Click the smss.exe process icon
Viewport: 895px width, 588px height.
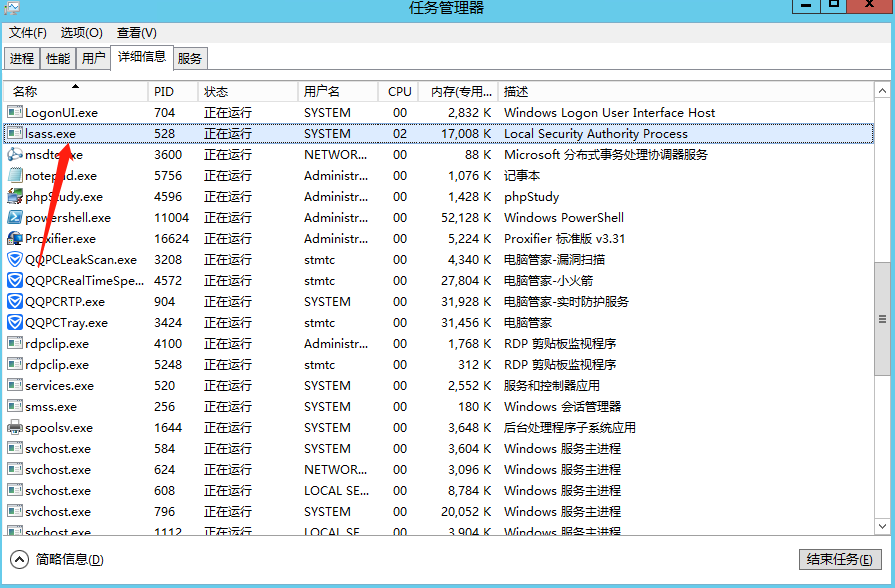[15, 406]
